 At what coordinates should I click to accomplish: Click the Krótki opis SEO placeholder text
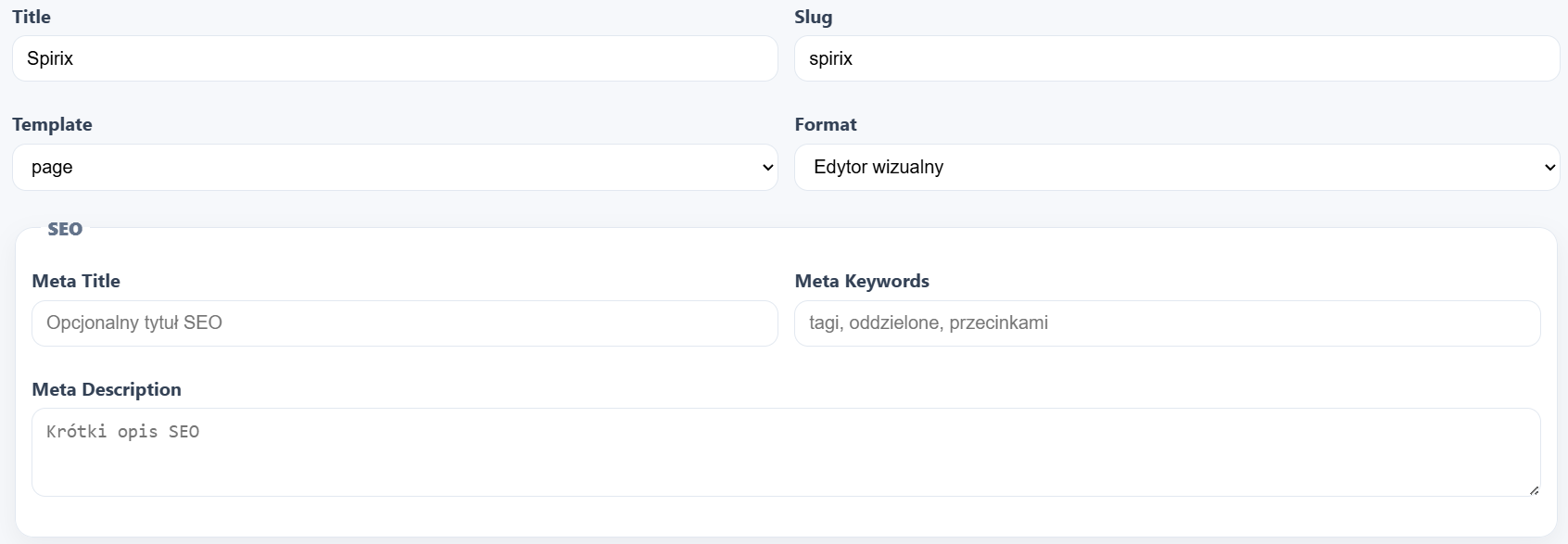(122, 432)
